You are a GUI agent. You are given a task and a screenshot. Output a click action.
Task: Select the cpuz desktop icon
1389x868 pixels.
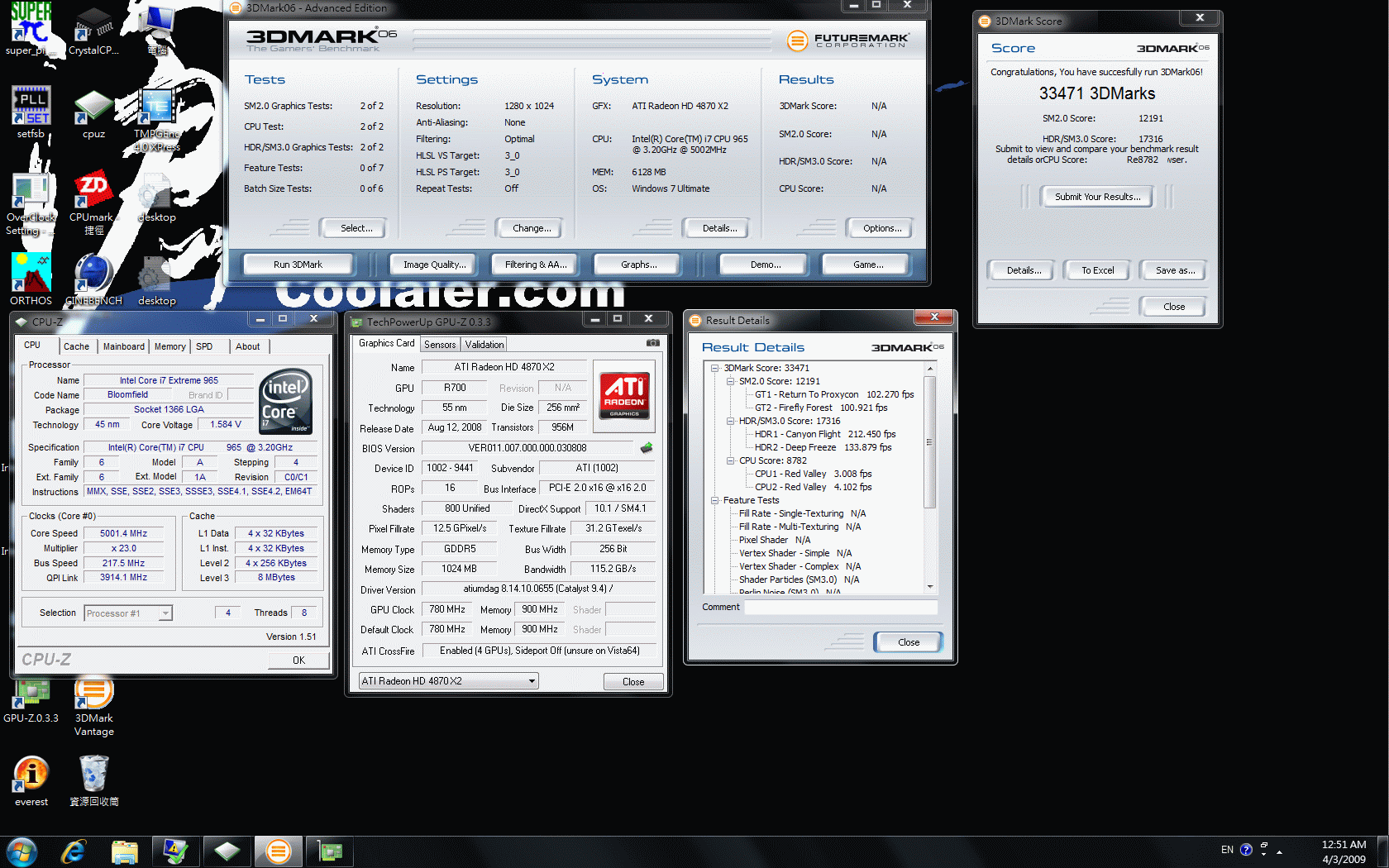tap(93, 114)
